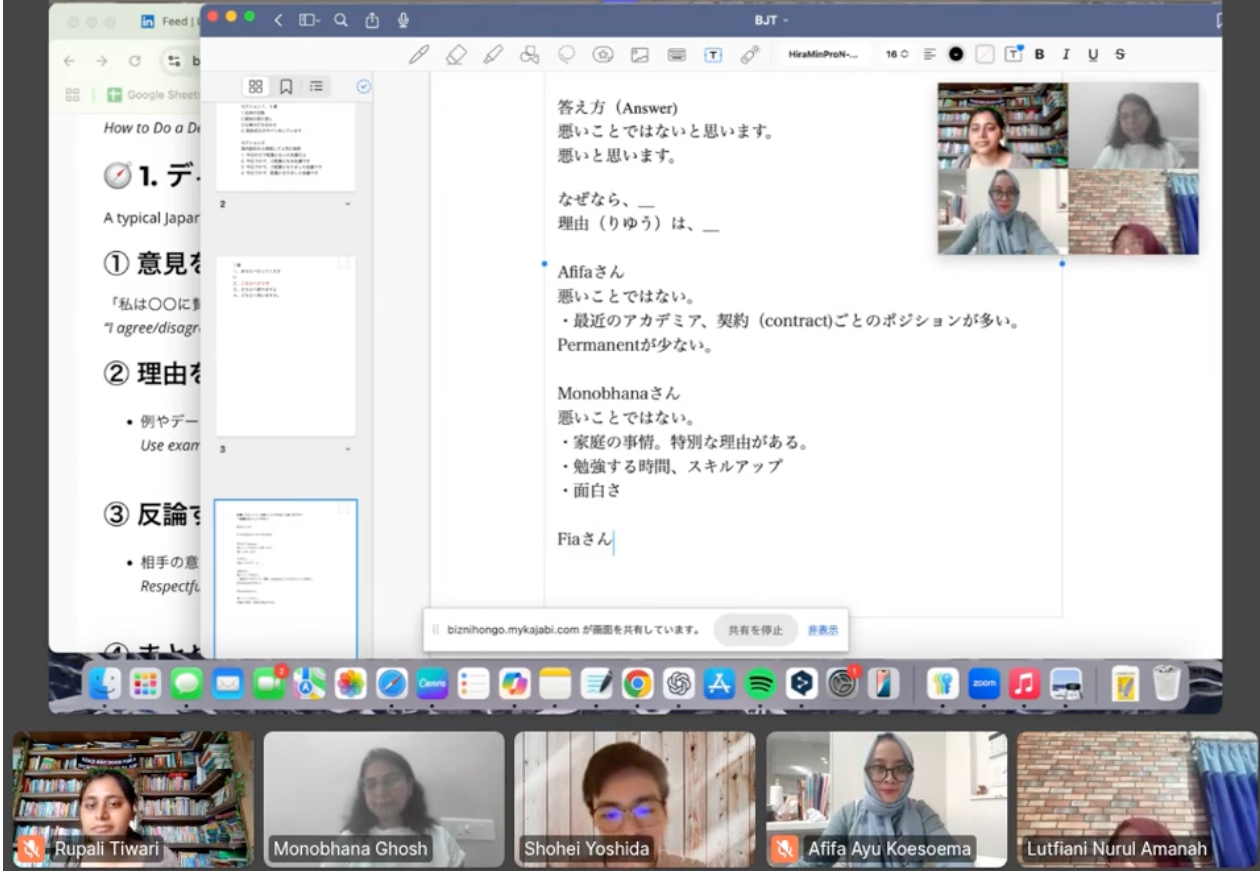Screen dimensions: 1260x871
Task: Click the black text color swatch
Action: tap(956, 55)
